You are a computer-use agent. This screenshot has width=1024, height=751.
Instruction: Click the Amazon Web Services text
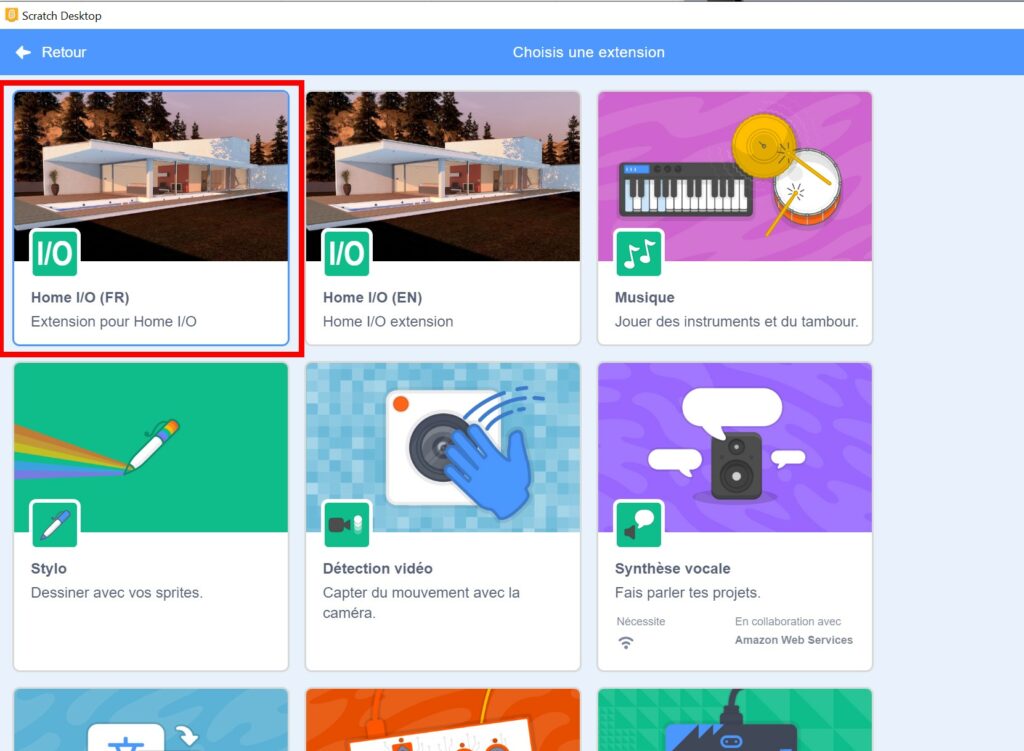pyautogui.click(x=793, y=640)
